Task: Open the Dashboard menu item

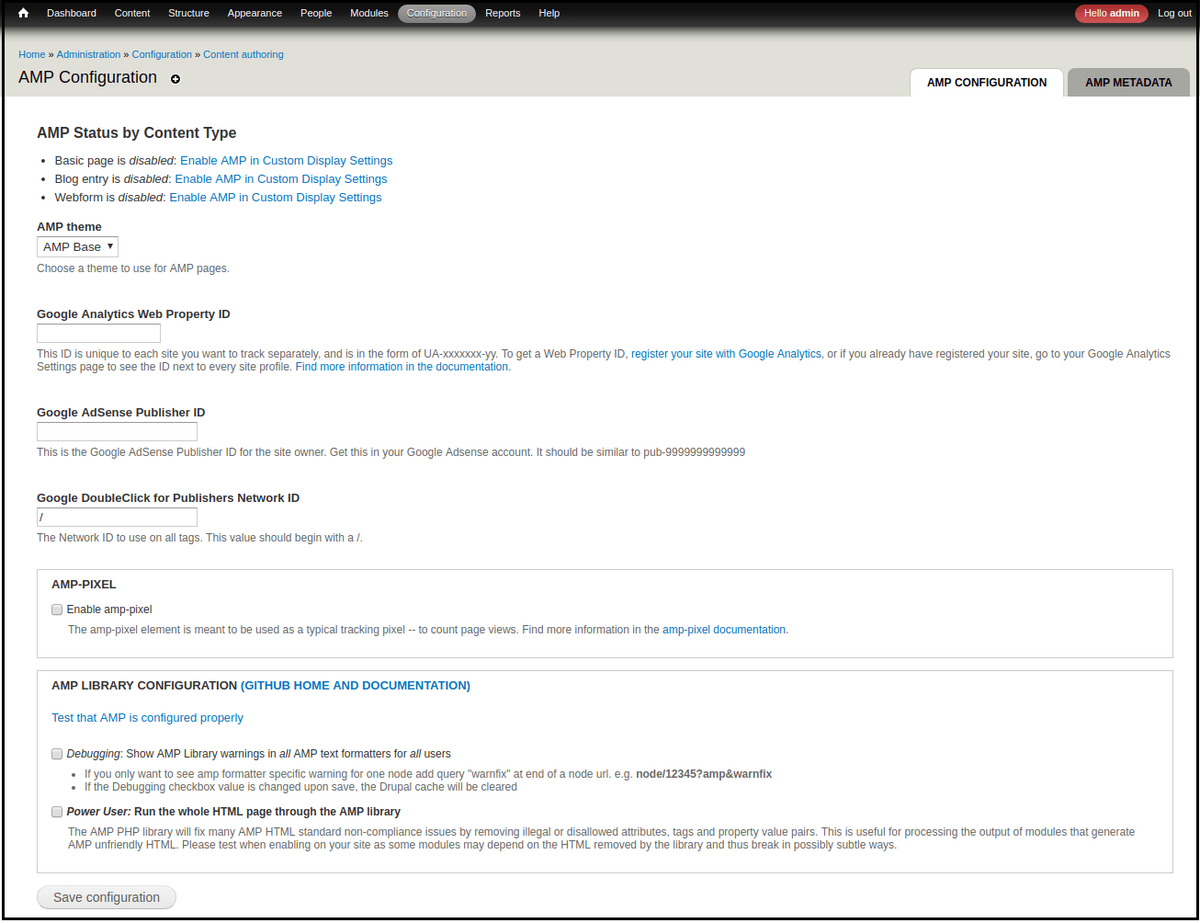Action: tap(72, 13)
